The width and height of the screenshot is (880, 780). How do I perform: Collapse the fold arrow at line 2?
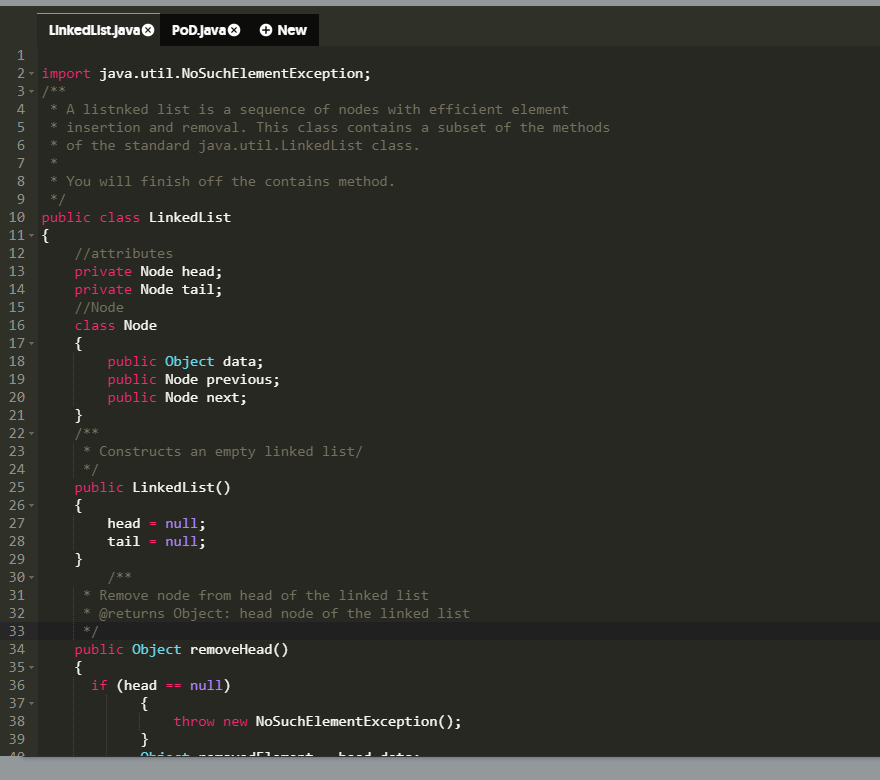pos(31,74)
